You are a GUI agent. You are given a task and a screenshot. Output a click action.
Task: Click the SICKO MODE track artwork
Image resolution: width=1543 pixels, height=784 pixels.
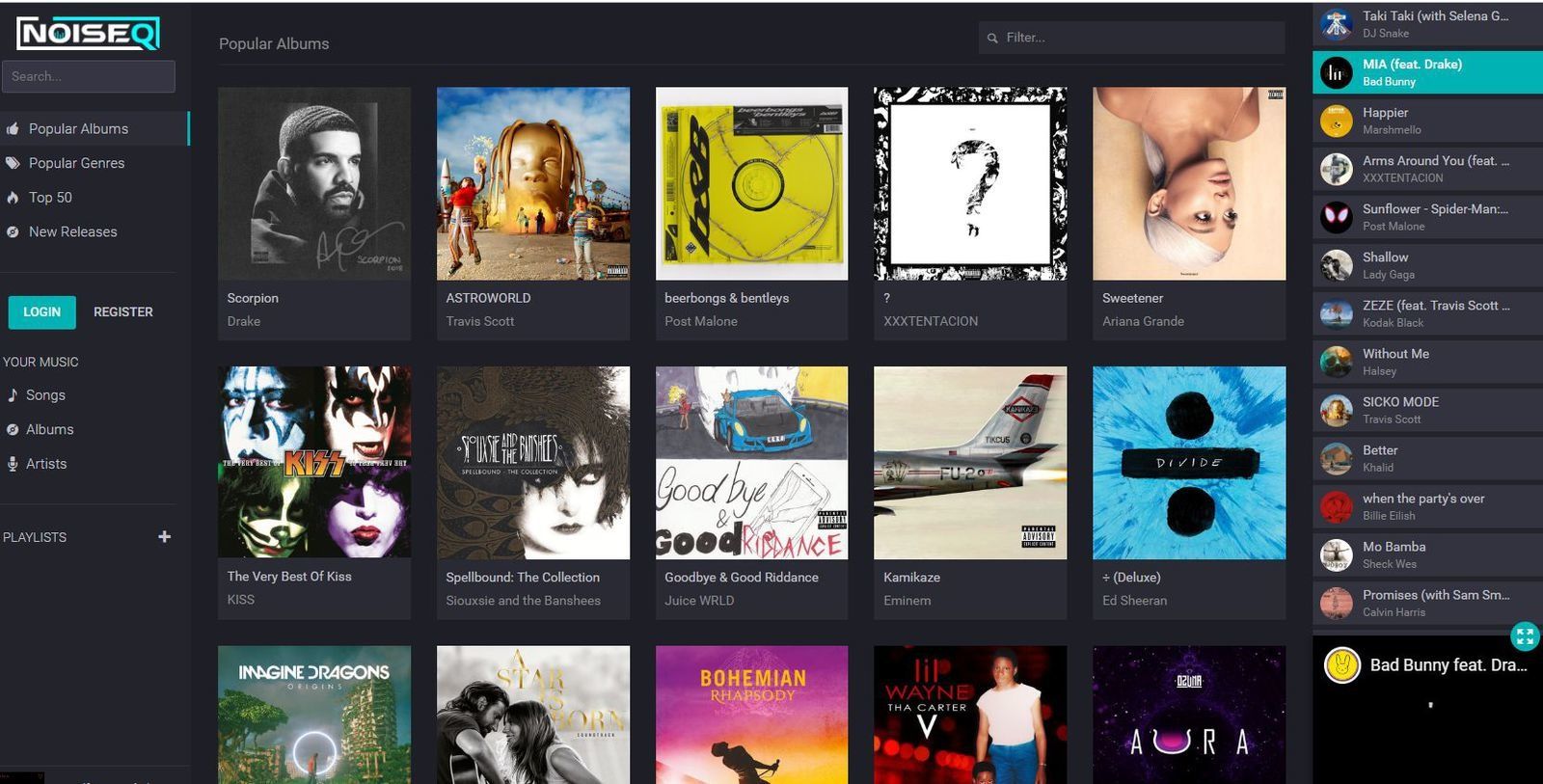[x=1336, y=410]
